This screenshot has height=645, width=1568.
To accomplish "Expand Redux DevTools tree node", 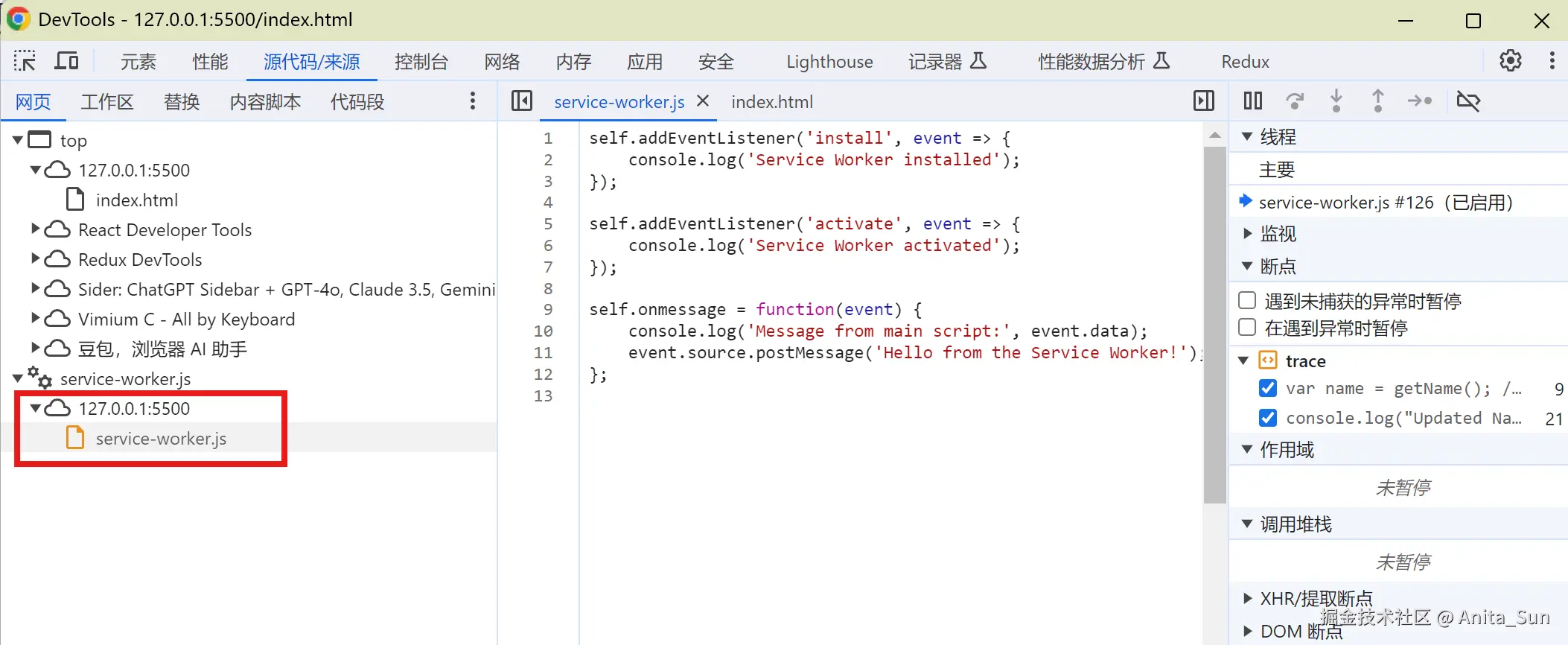I will point(35,259).
